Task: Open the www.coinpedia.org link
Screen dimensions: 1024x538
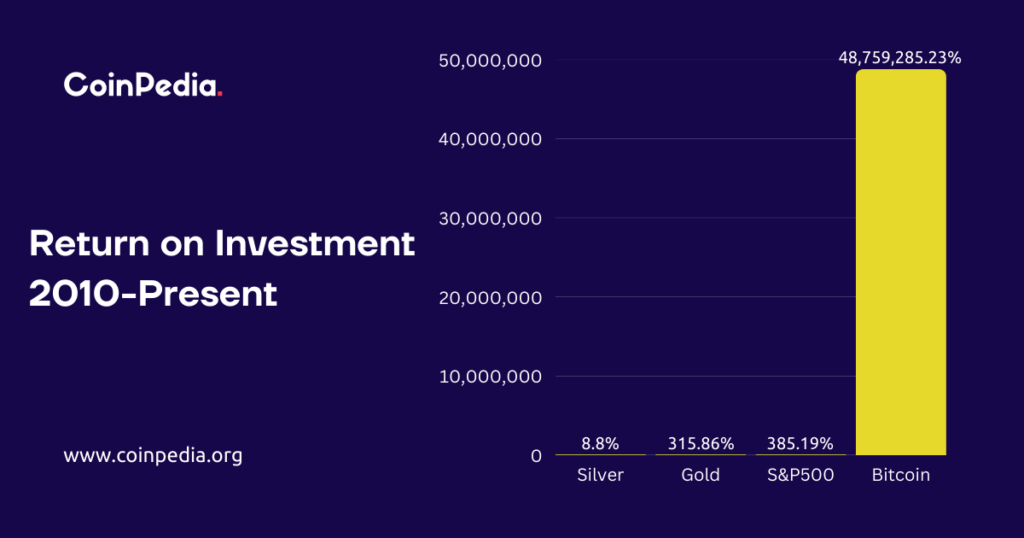Action: 153,456
